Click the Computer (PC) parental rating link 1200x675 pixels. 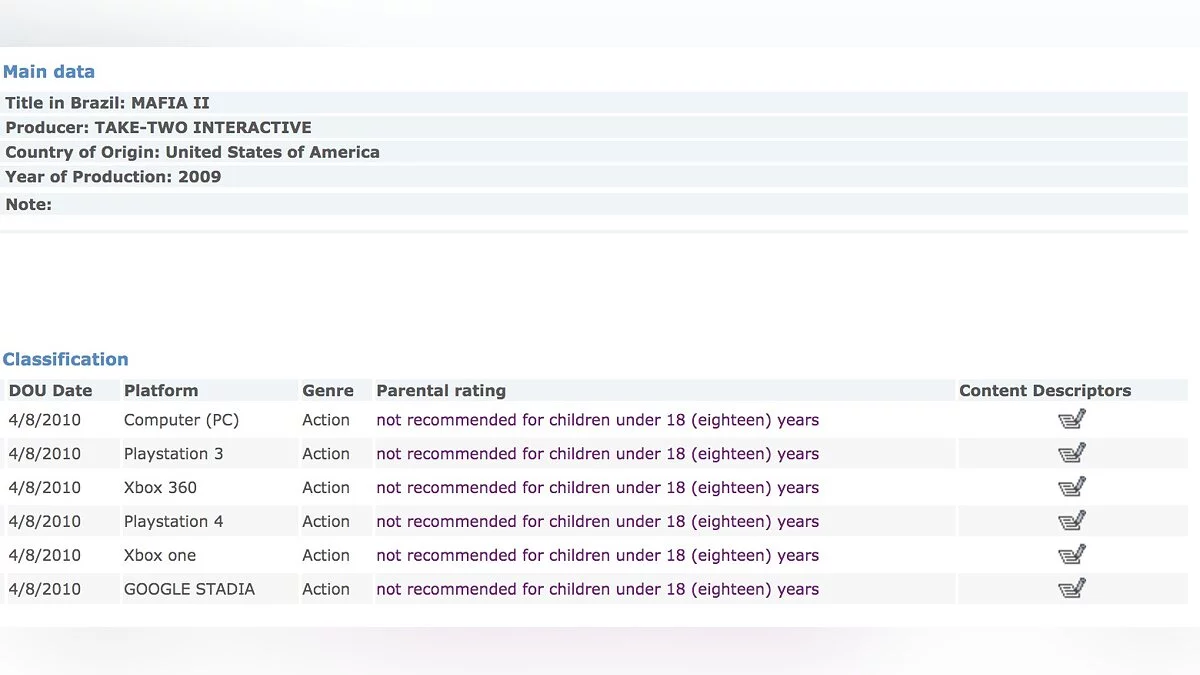pyautogui.click(x=597, y=420)
